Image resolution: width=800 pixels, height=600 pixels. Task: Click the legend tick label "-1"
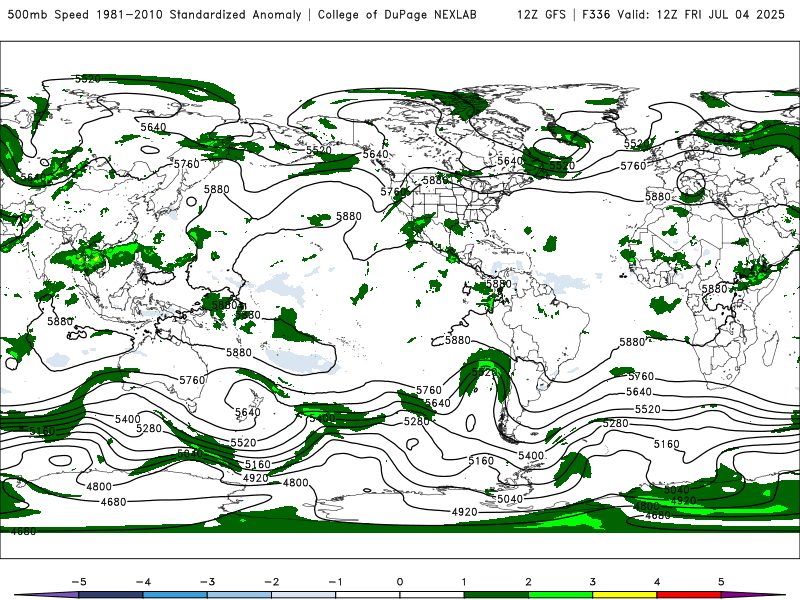[x=335, y=582]
